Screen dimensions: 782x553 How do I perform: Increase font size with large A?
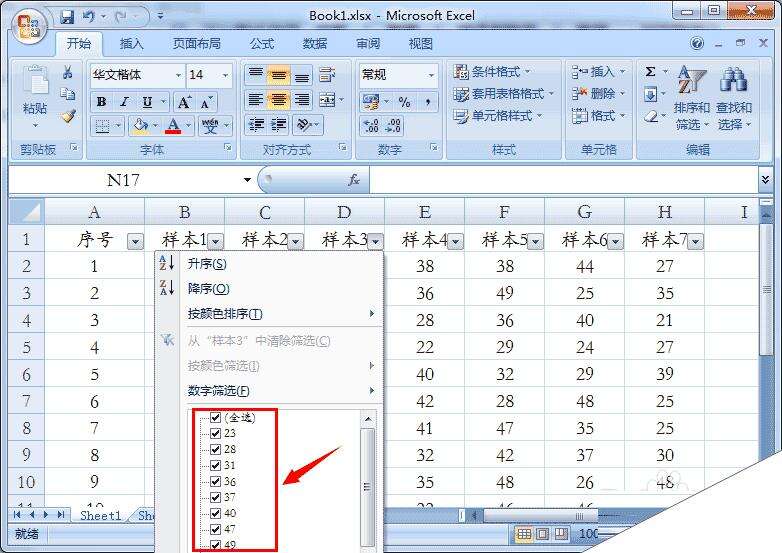pos(184,103)
